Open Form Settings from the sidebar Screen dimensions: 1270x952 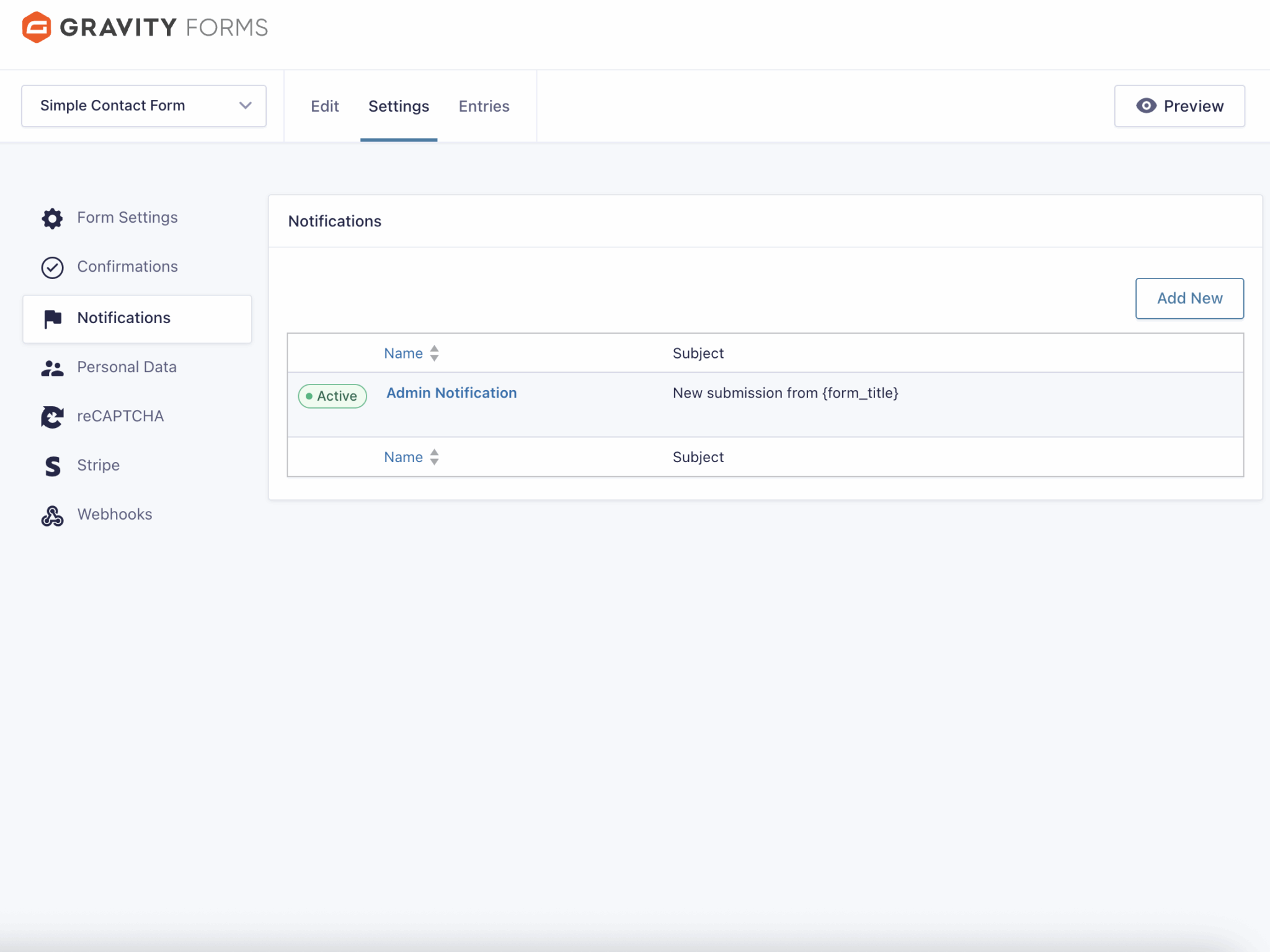[x=127, y=218]
